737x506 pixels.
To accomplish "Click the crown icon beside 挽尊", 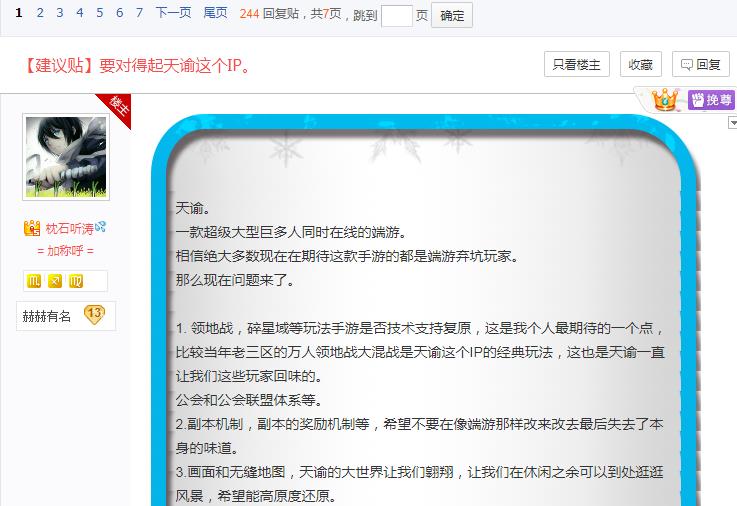I will pos(665,99).
